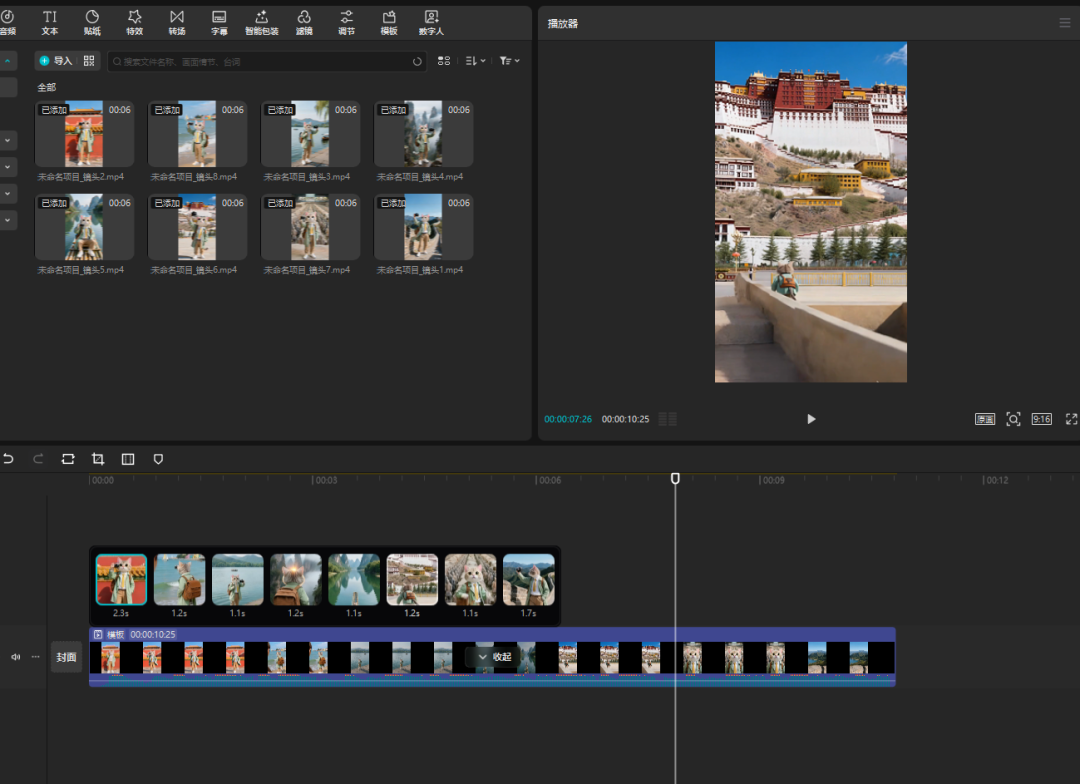Click the 导入 import button
Screen dimensions: 1080x784
click(x=56, y=61)
